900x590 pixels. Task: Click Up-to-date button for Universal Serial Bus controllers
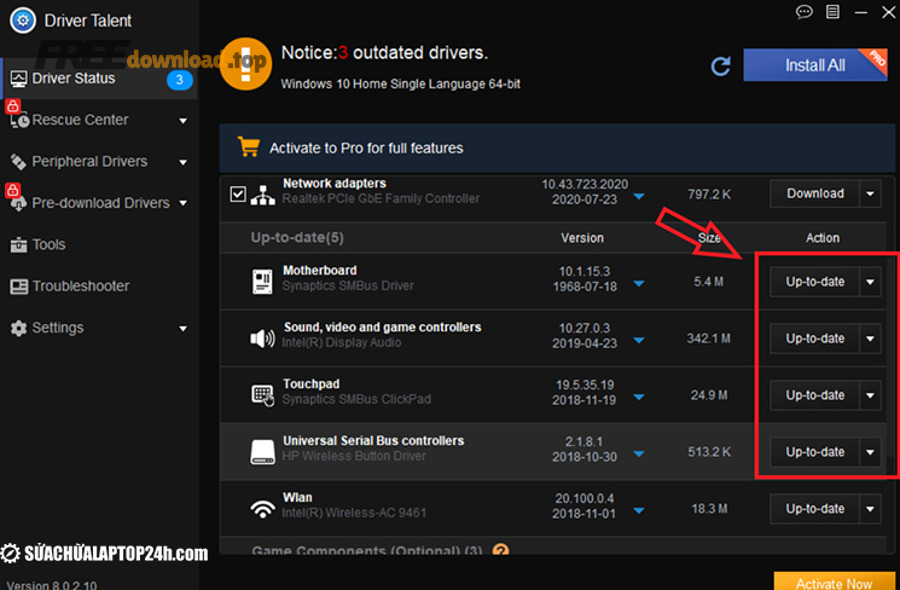(x=814, y=452)
